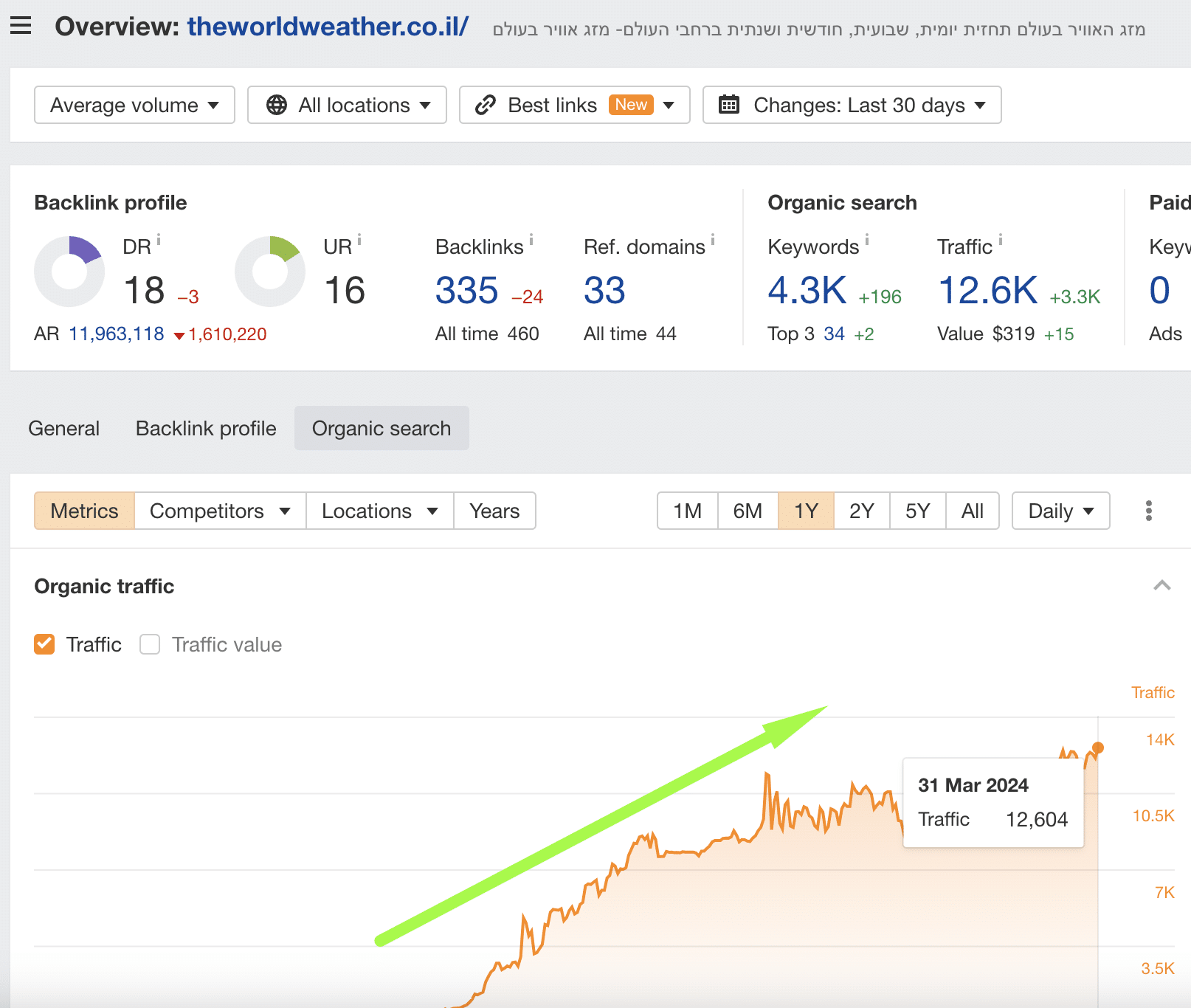Viewport: 1191px width, 1008px height.
Task: Collapse the Organic traffic section
Action: [1162, 586]
